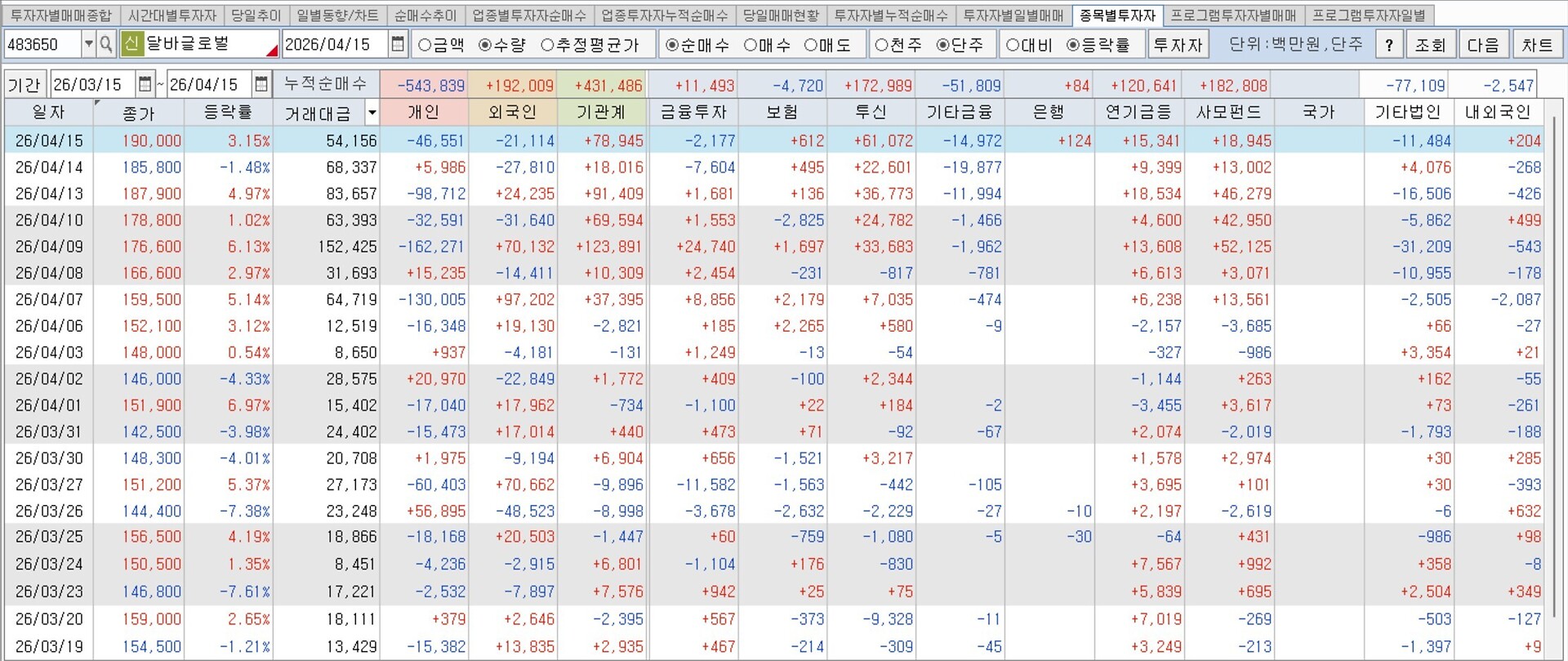Open calendar for the 26/04/15 end date

coord(261,84)
